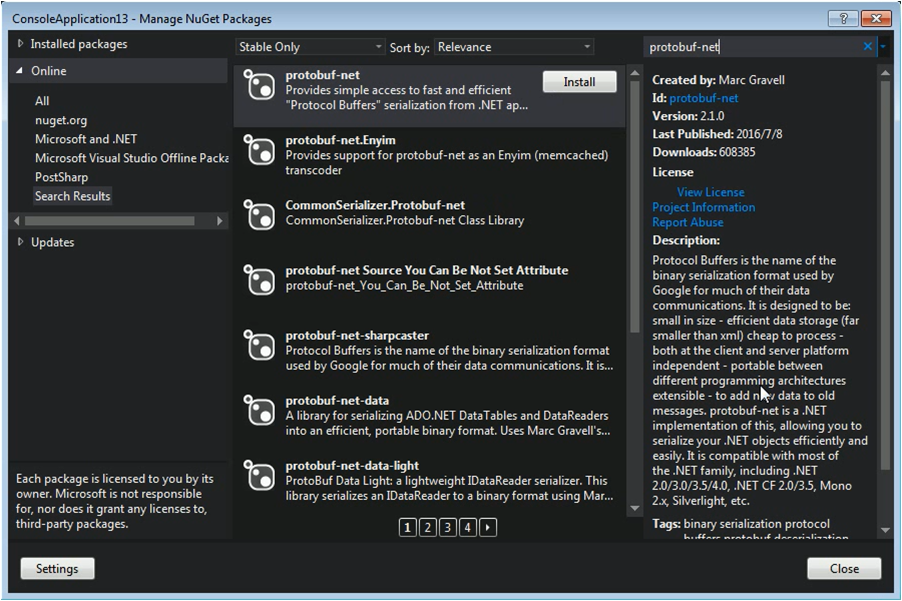The width and height of the screenshot is (902, 601).
Task: Go to results page 3
Action: point(448,527)
